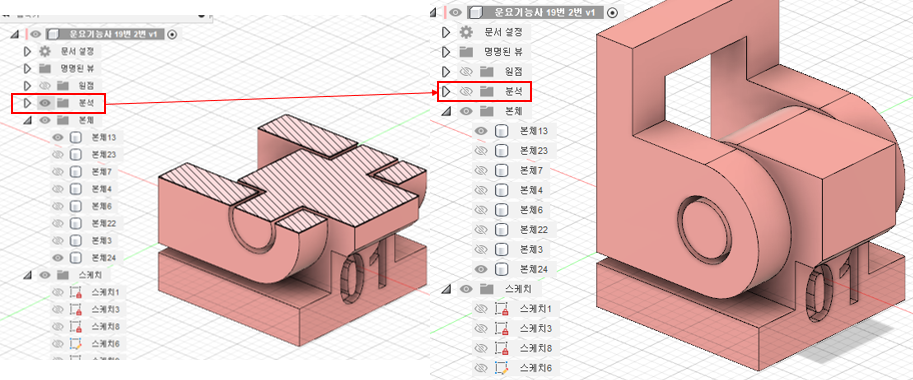The width and height of the screenshot is (913, 380).
Task: Right browser: click 문서 설정 gear icon
Action: pos(465,32)
